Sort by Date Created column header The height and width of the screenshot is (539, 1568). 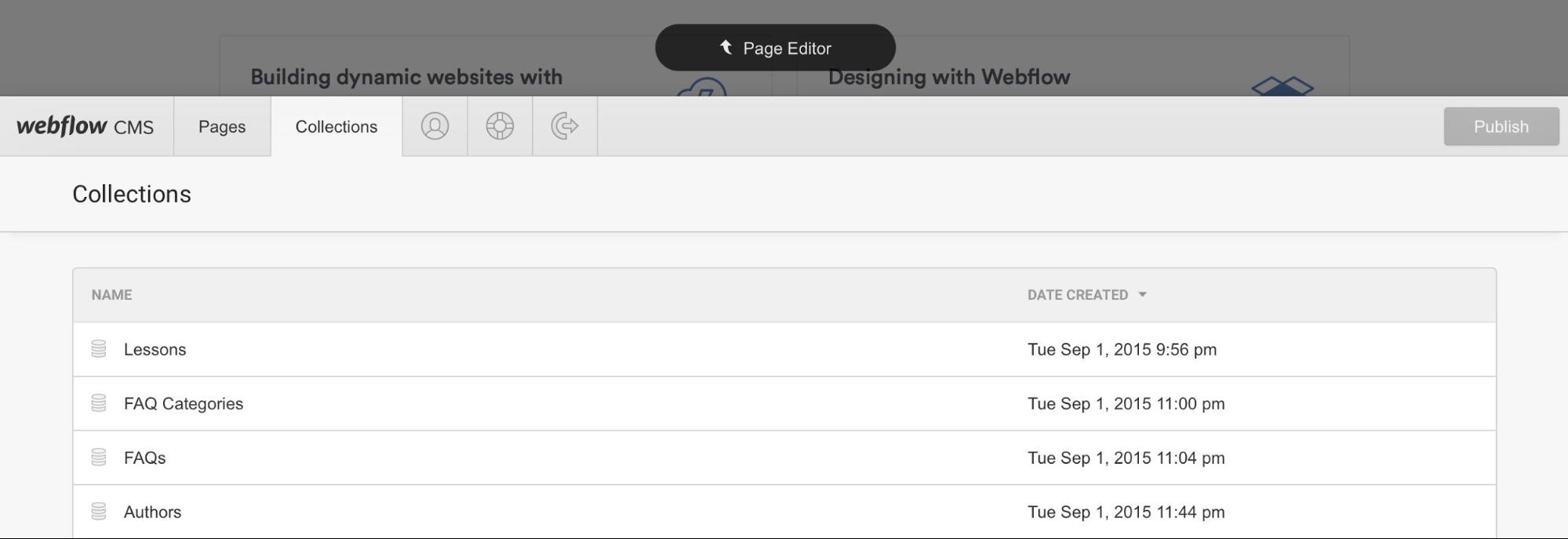(x=1078, y=295)
